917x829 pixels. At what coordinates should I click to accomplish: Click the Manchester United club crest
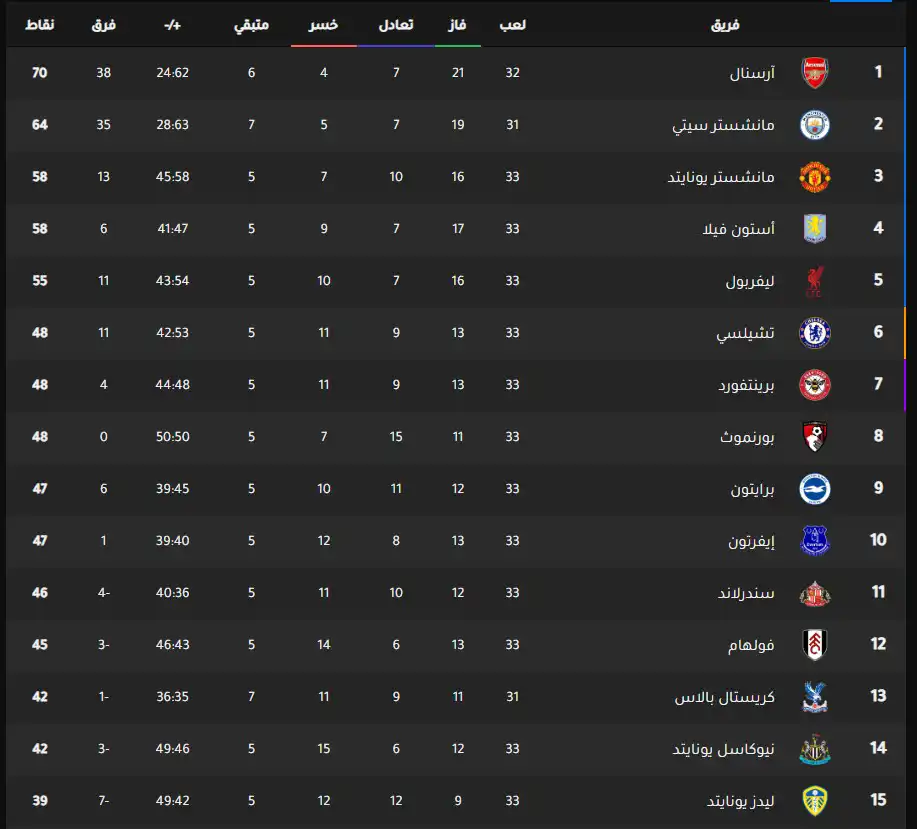coord(814,176)
